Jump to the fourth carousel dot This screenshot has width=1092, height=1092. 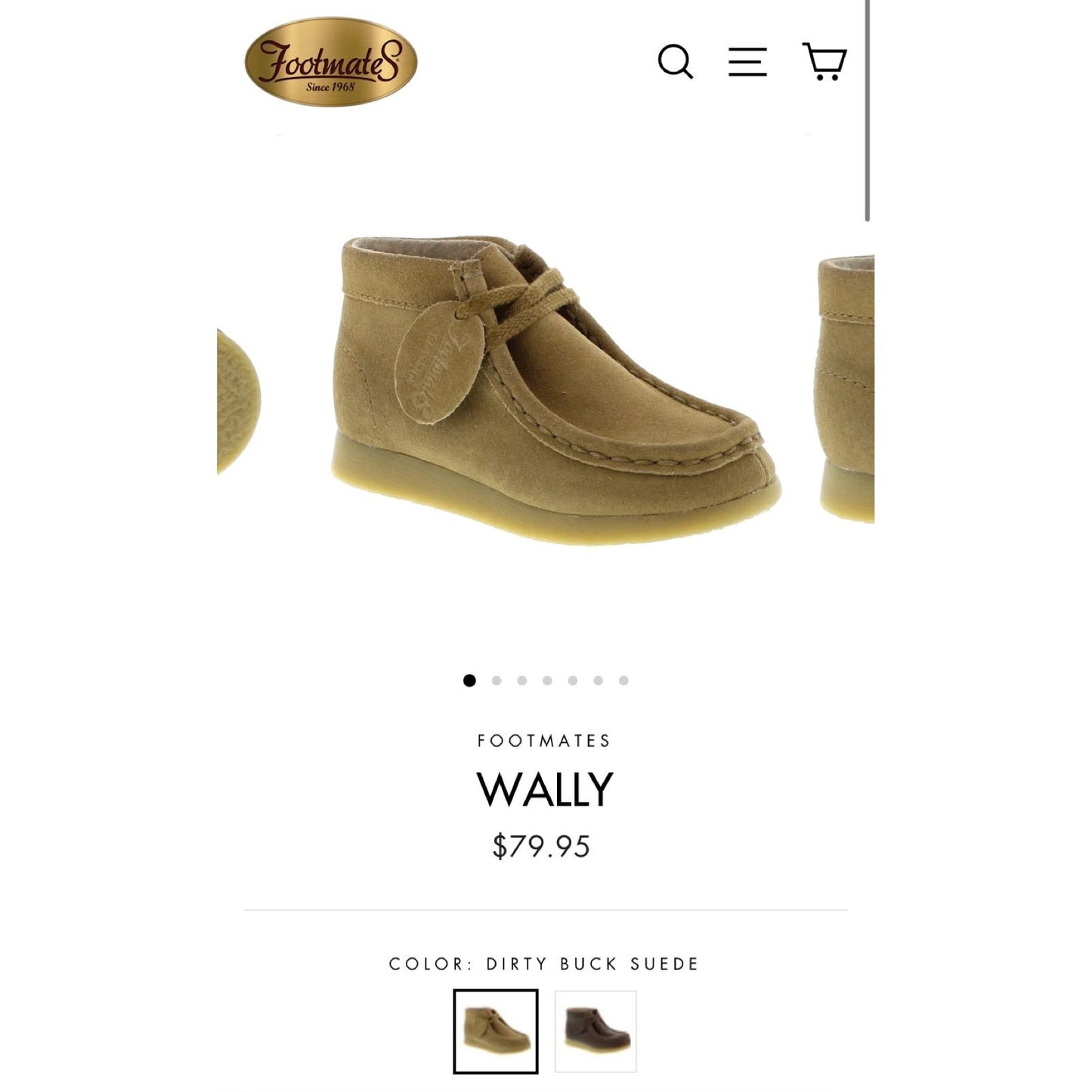pos(547,680)
